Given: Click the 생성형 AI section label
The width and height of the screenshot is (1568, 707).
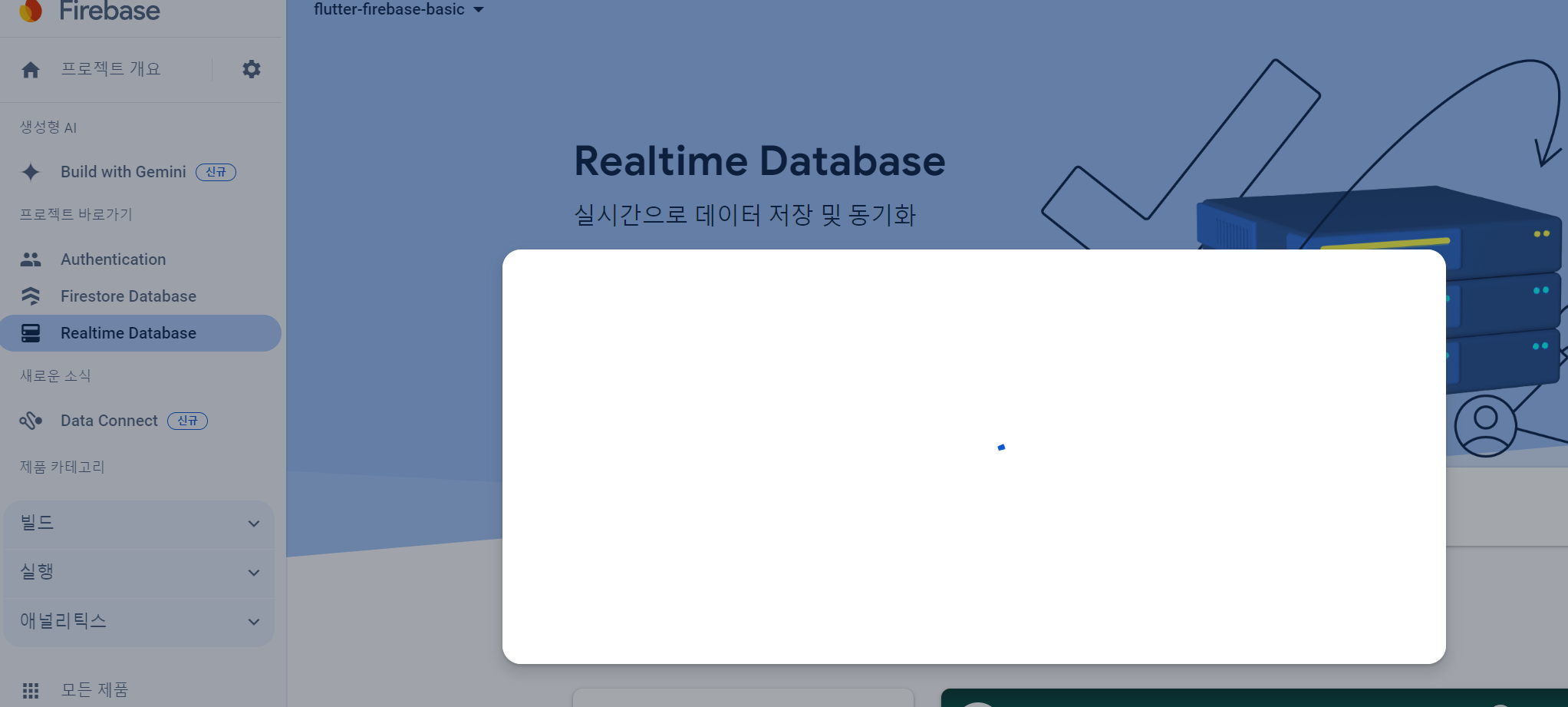Looking at the screenshot, I should pyautogui.click(x=48, y=127).
